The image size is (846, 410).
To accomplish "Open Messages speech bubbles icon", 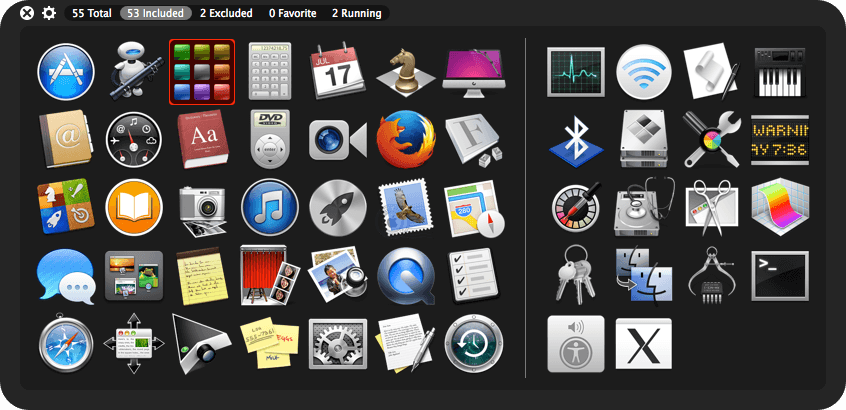I will tap(66, 276).
